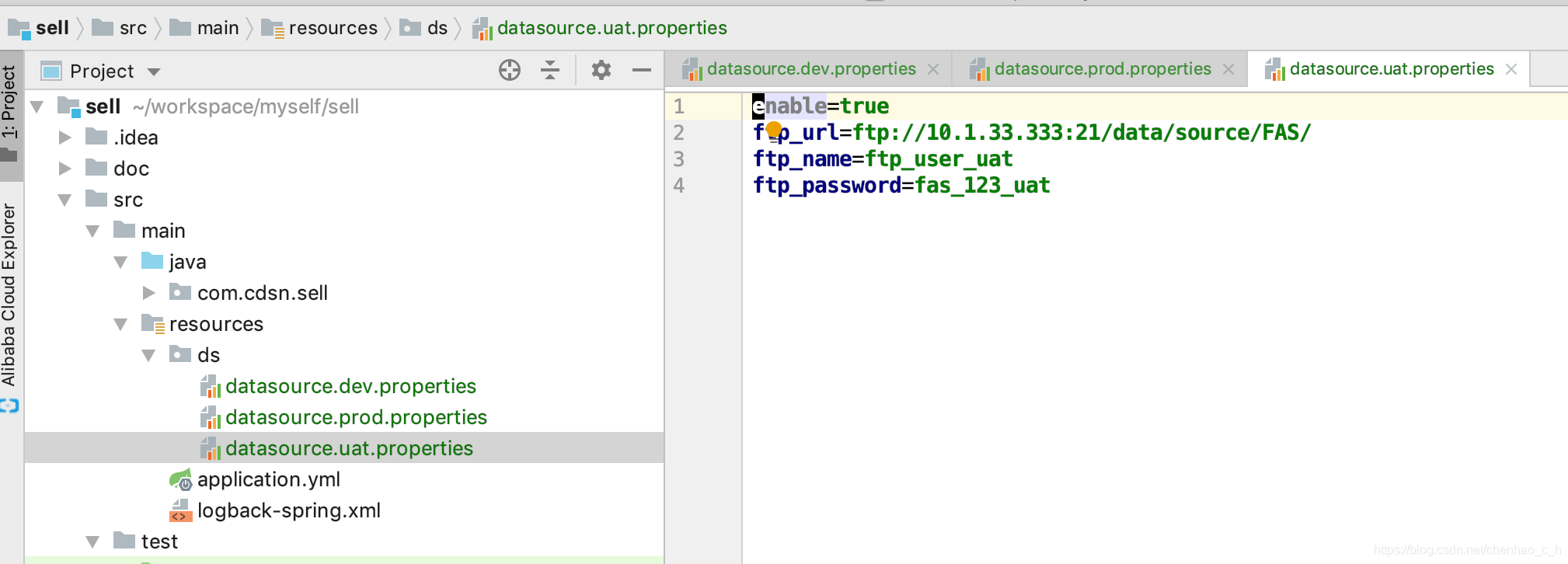Collapse the src folder
The width and height of the screenshot is (1568, 564).
coord(65,200)
